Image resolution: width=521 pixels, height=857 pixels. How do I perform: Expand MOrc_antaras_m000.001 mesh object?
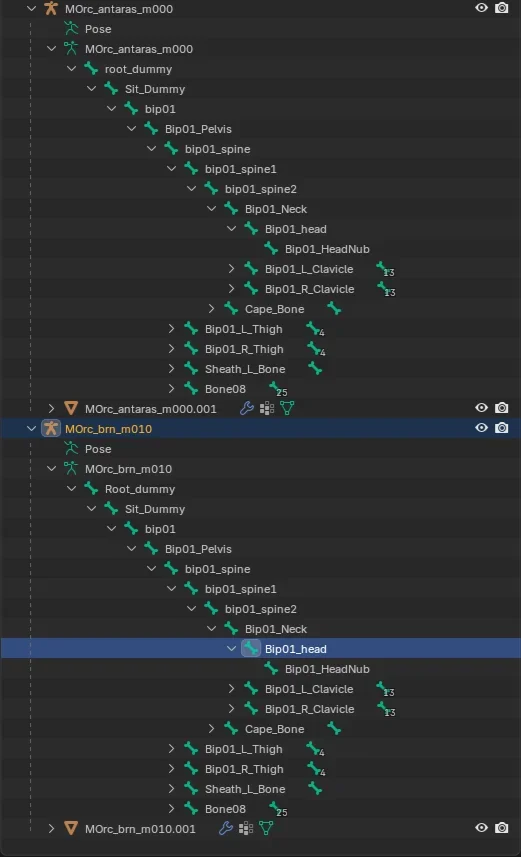pos(51,408)
